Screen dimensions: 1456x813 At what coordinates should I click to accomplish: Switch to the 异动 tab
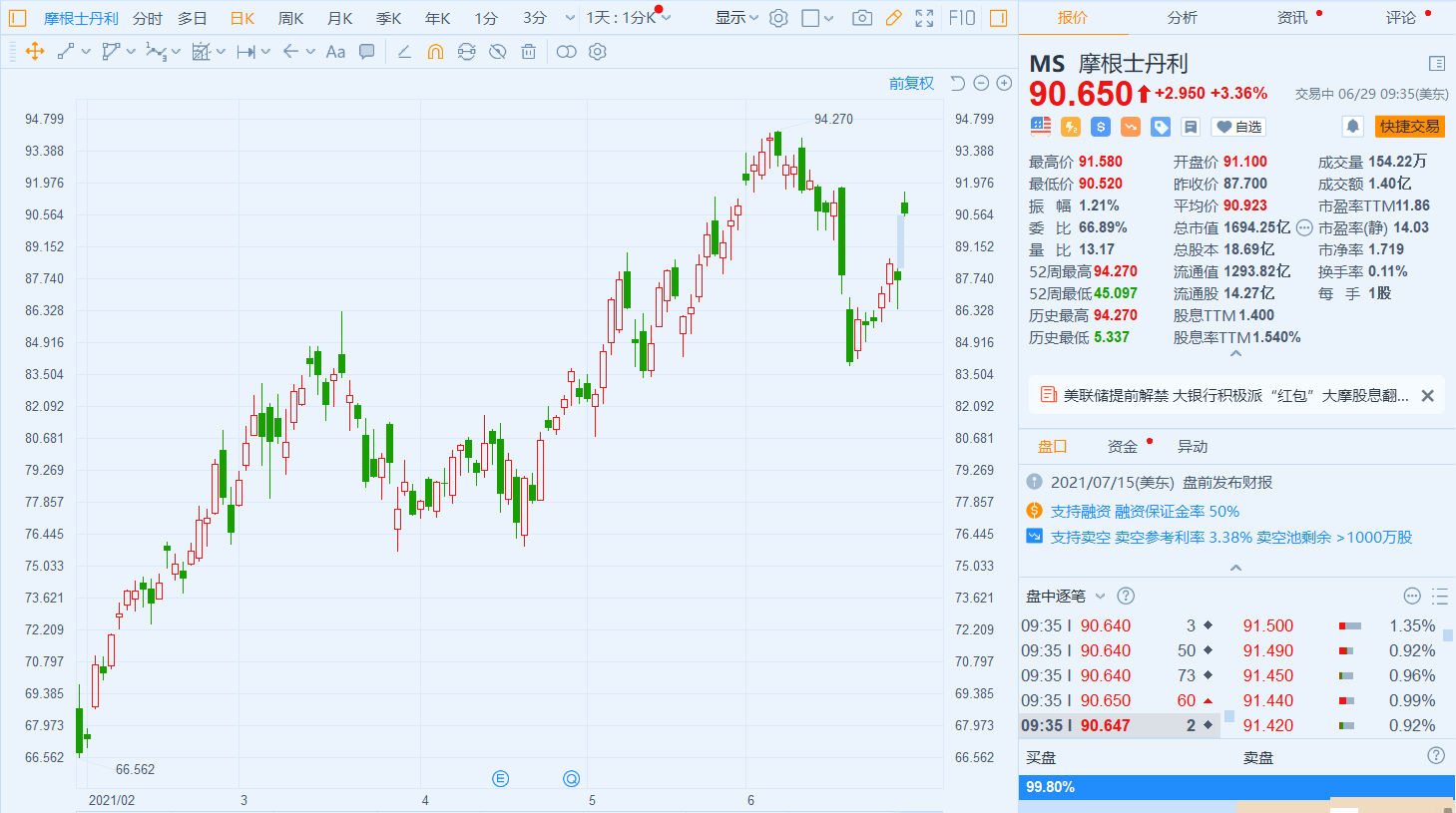click(x=1193, y=447)
